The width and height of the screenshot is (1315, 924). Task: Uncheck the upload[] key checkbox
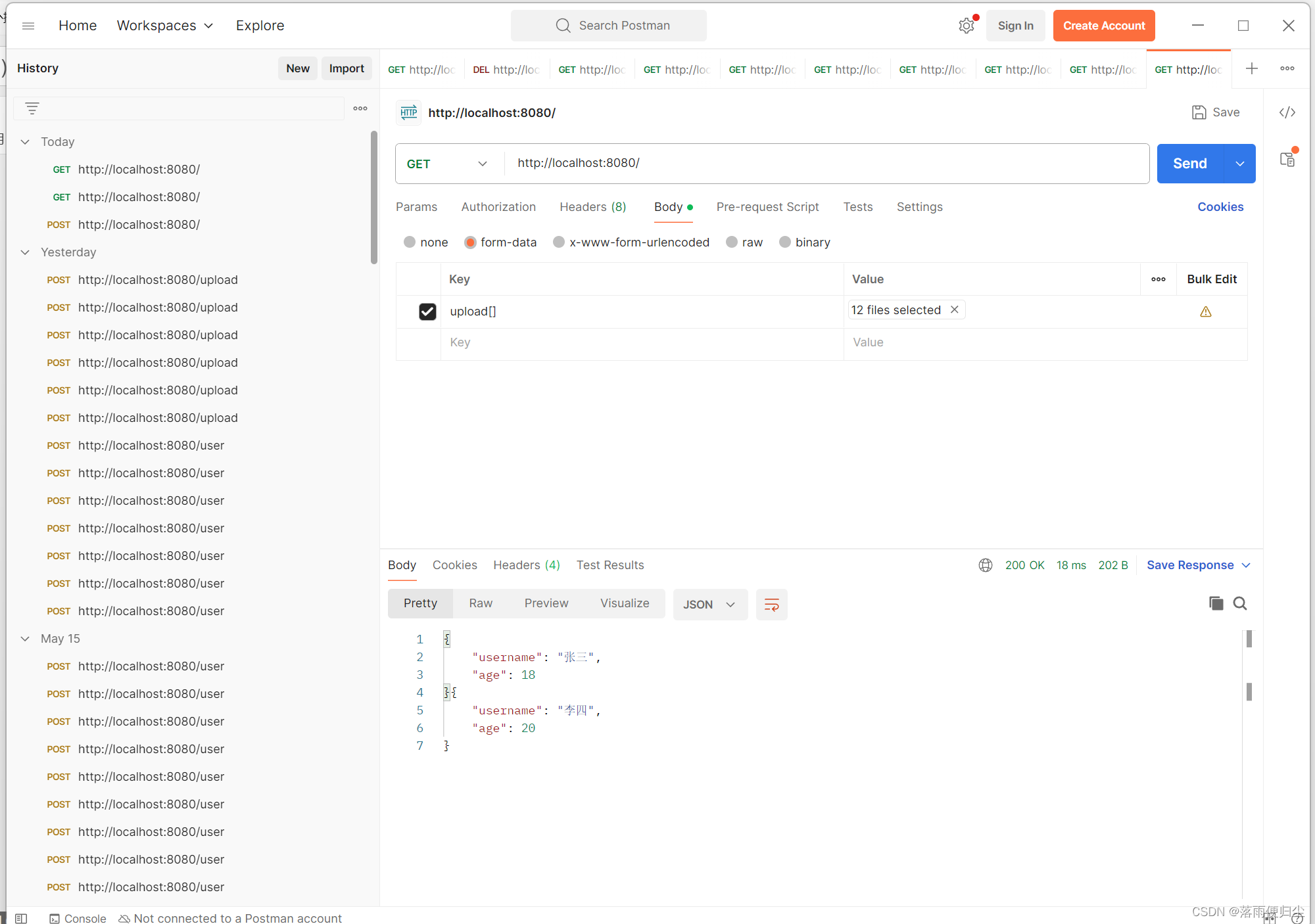click(427, 312)
